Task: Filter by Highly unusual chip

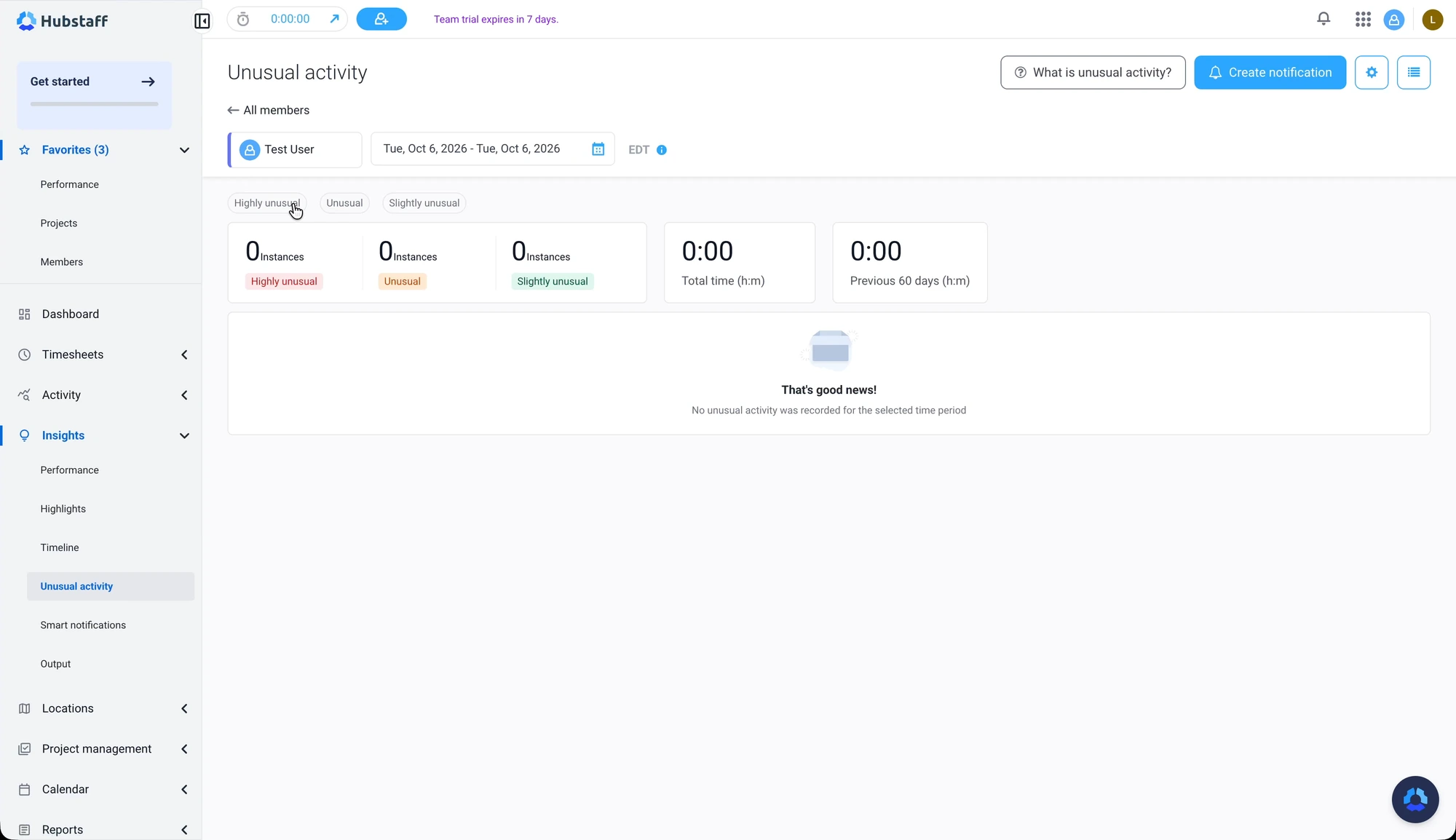Action: coord(266,203)
